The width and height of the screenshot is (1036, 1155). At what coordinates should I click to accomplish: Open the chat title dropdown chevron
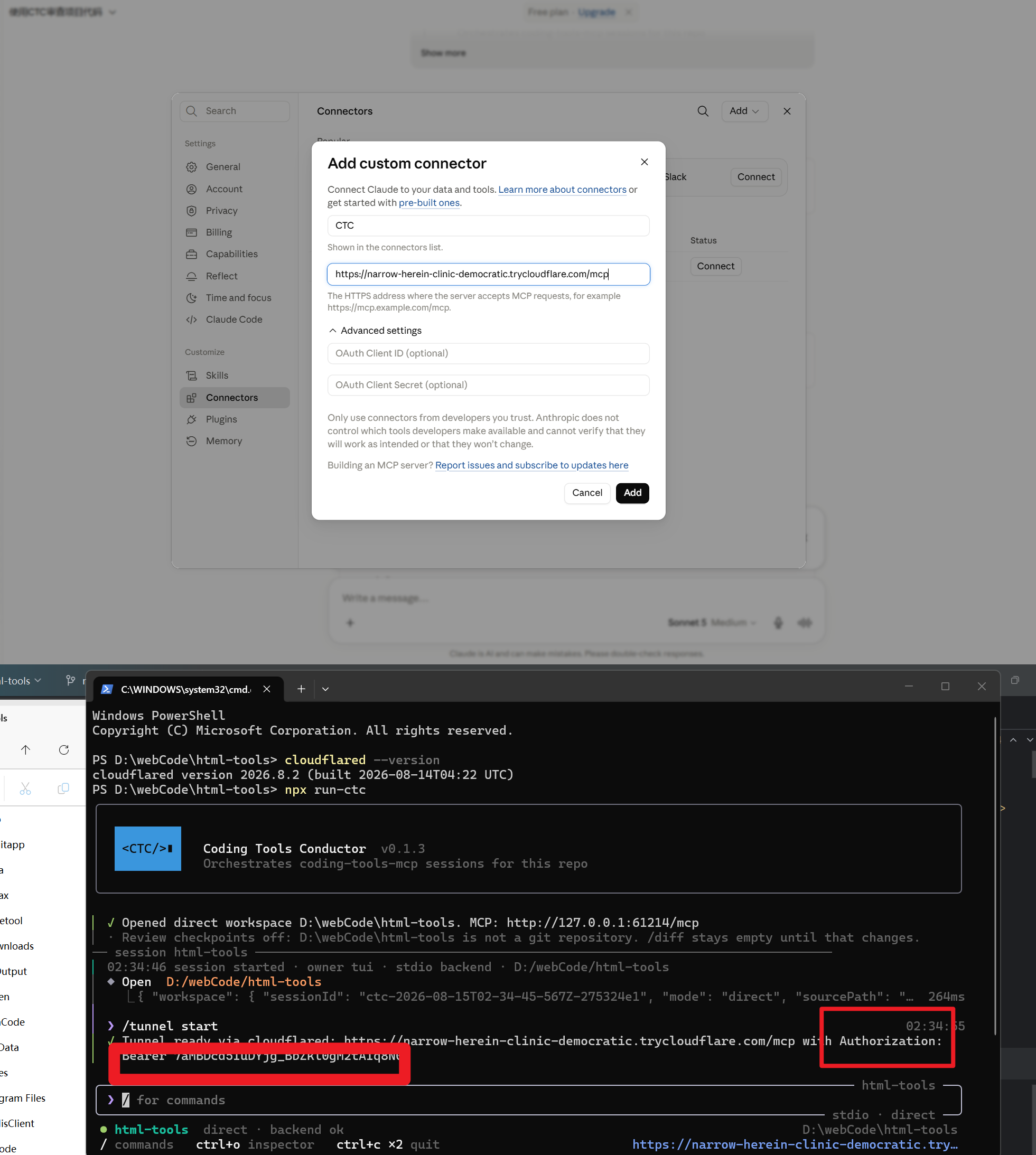coord(112,12)
